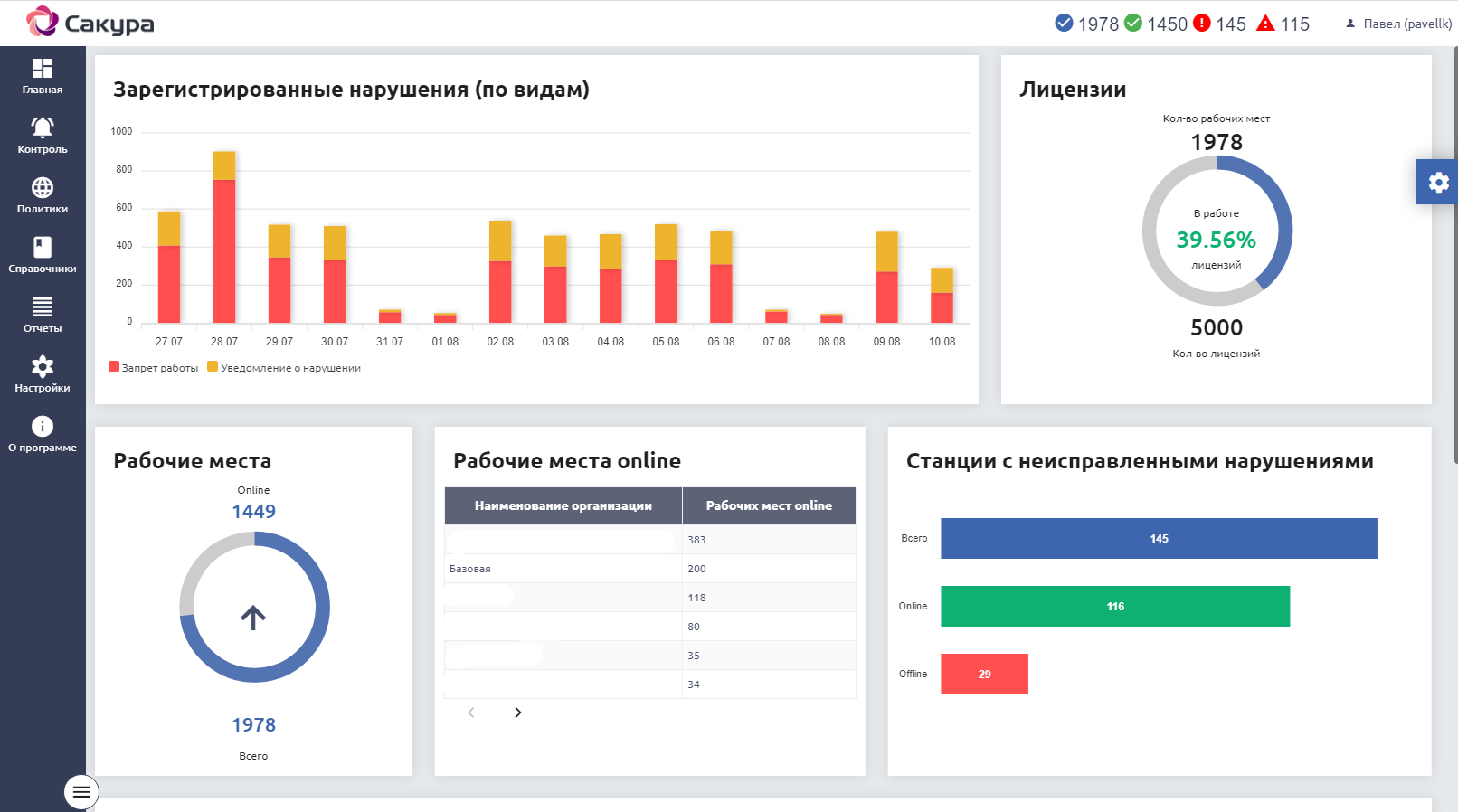Click the red Offline bar showing 29
The height and width of the screenshot is (812, 1458).
[984, 674]
